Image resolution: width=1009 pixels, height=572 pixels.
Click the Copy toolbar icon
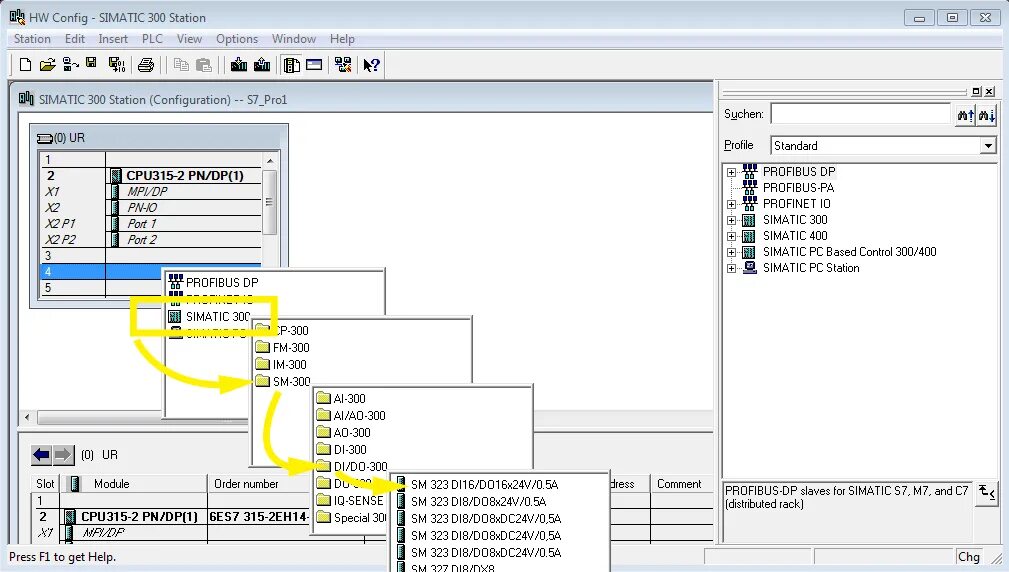(x=181, y=65)
